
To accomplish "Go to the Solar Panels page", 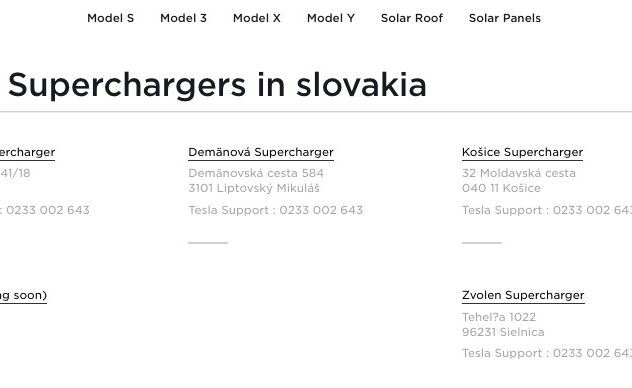I will [505, 18].
